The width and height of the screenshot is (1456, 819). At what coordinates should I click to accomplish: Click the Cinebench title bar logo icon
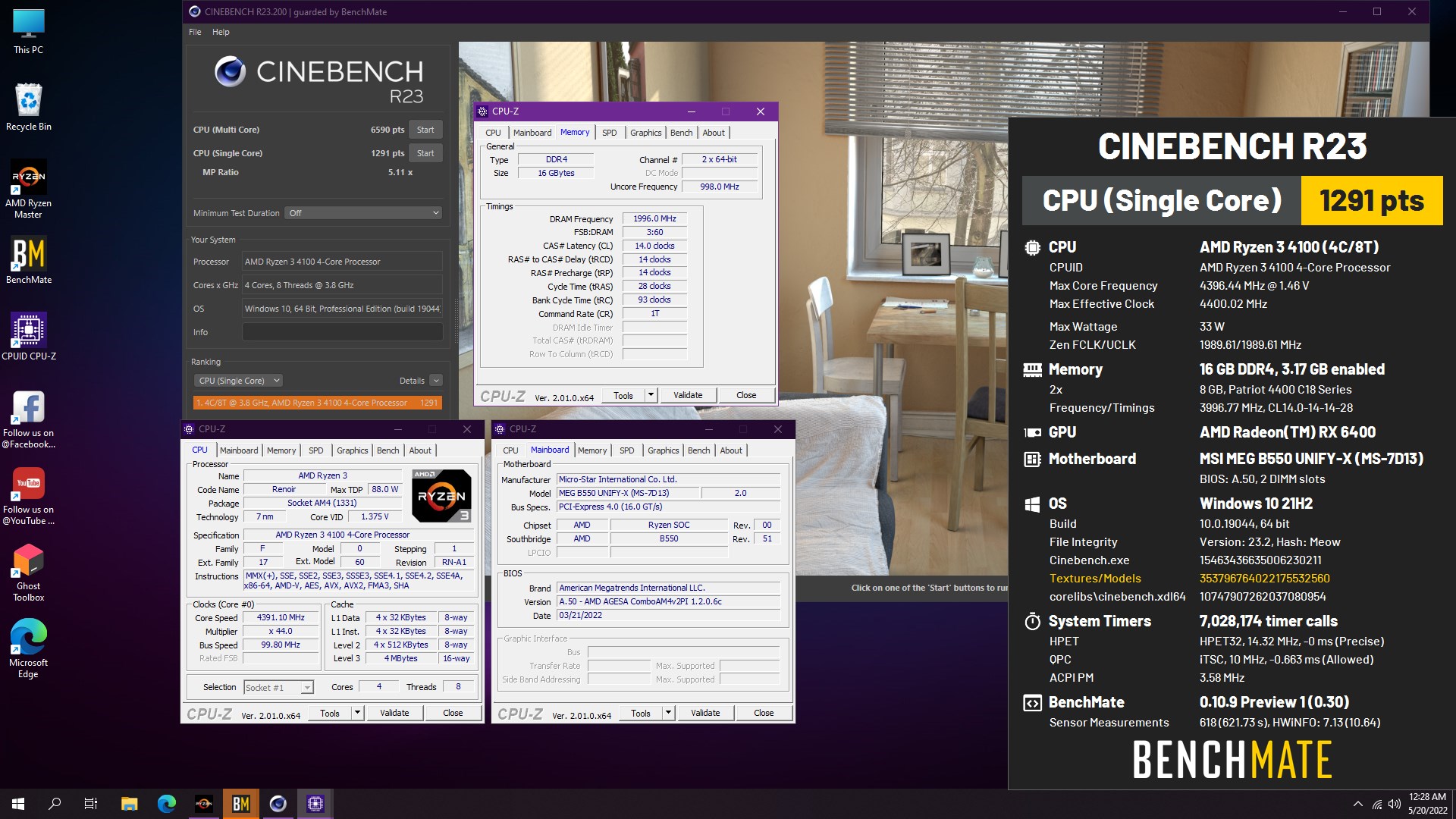195,11
